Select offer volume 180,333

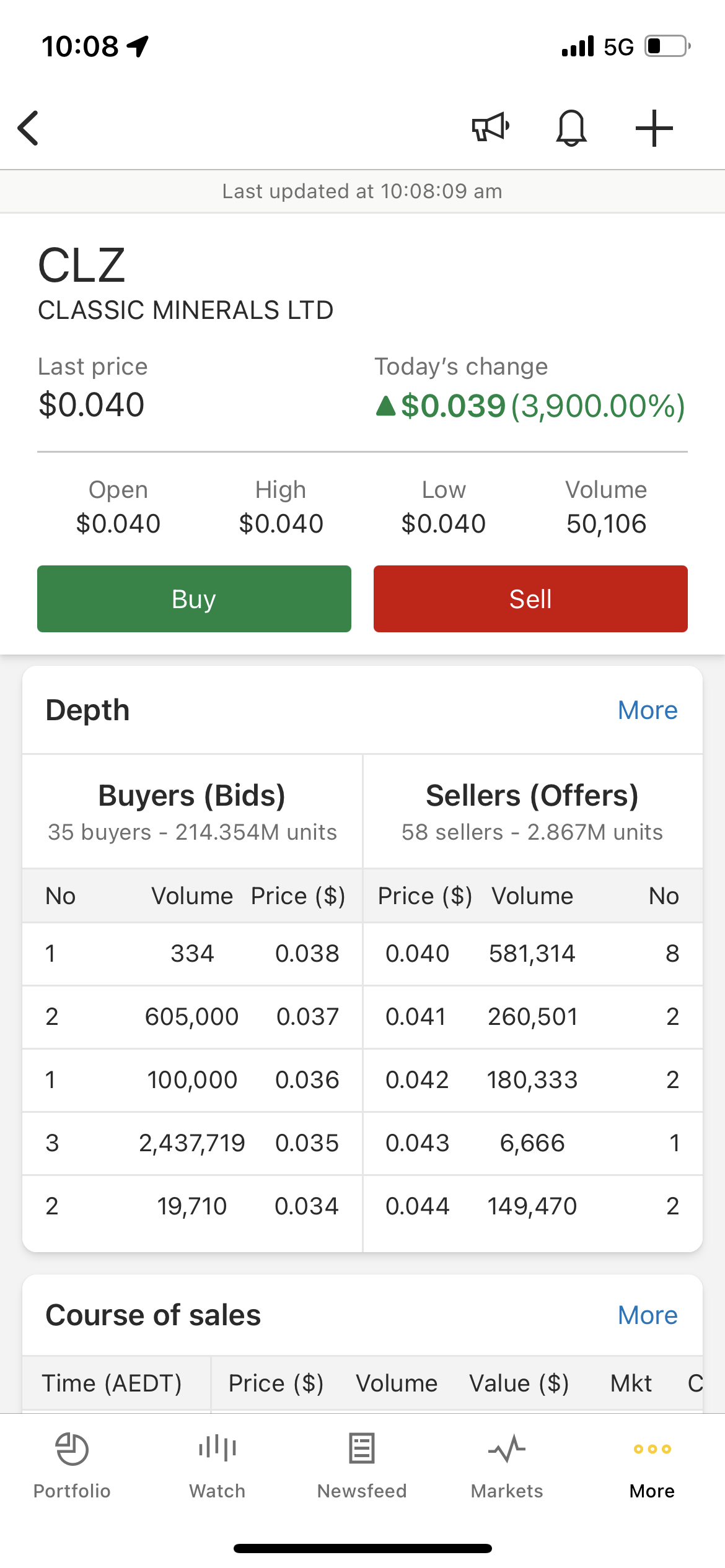pos(532,1080)
